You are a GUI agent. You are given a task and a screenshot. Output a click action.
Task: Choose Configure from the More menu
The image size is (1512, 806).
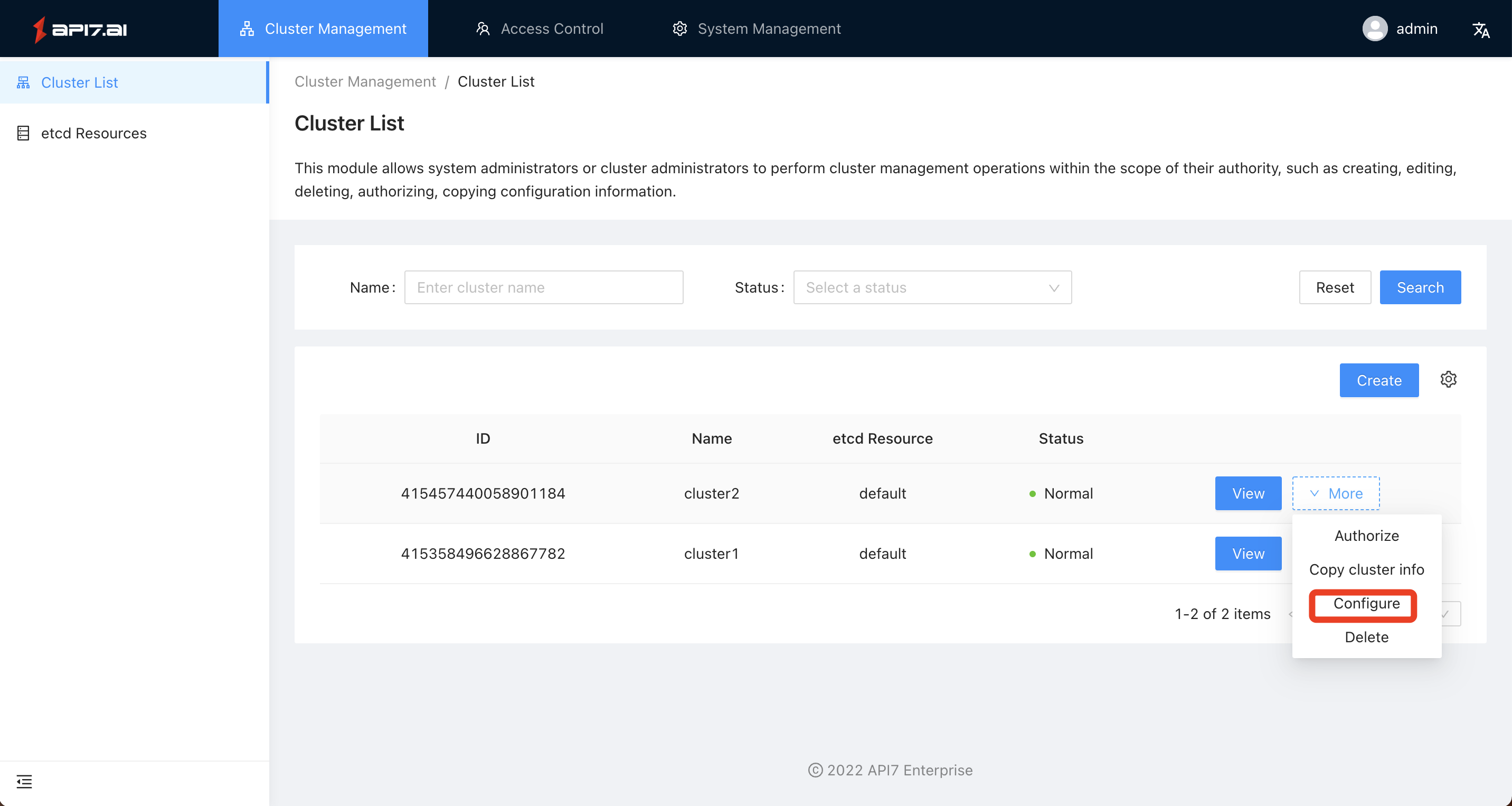coord(1366,604)
